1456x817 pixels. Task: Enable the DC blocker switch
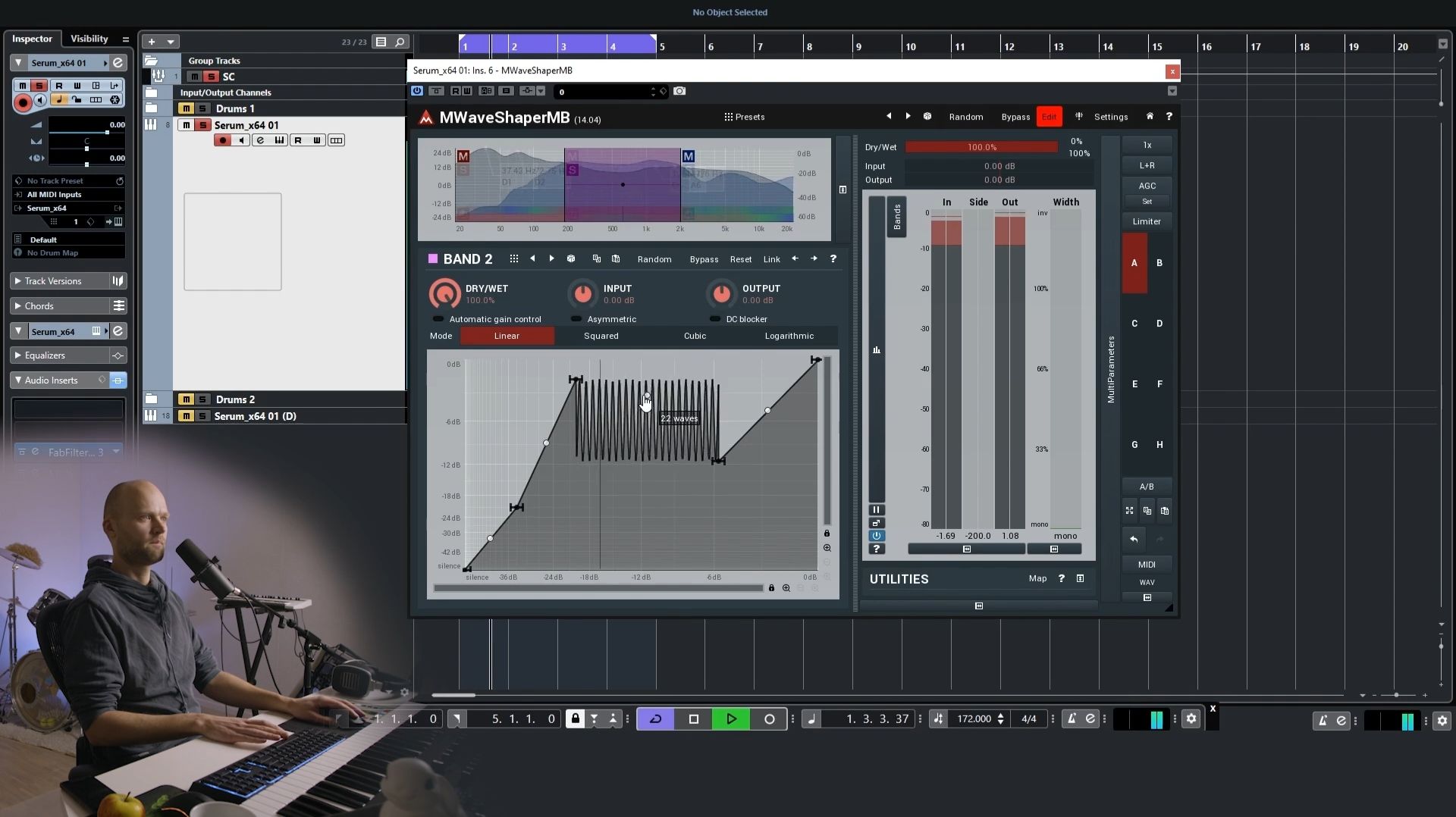[x=715, y=319]
